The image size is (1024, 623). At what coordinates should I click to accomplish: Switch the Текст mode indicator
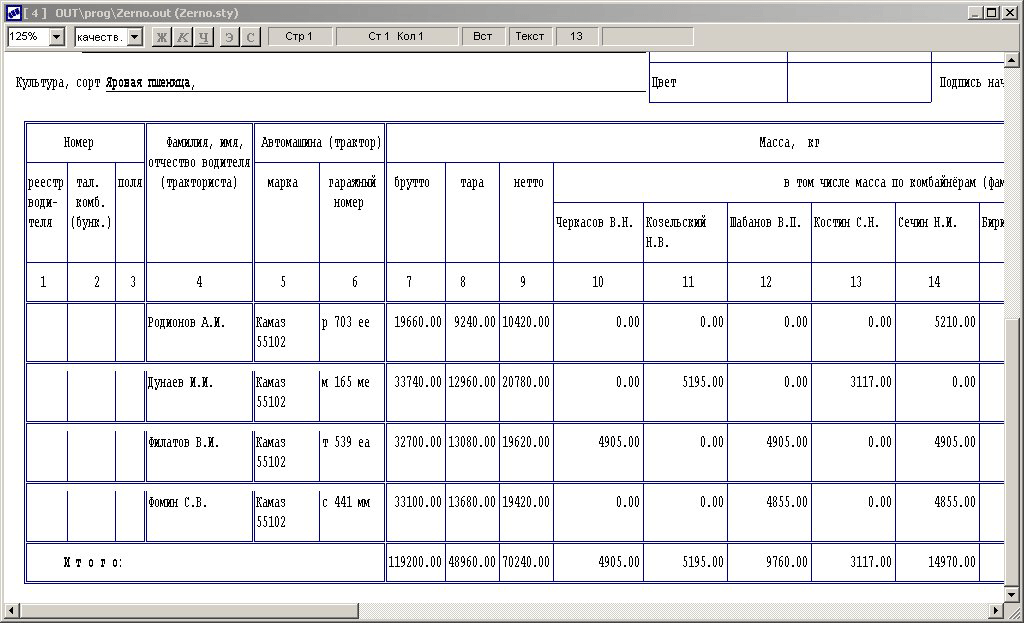(x=530, y=37)
